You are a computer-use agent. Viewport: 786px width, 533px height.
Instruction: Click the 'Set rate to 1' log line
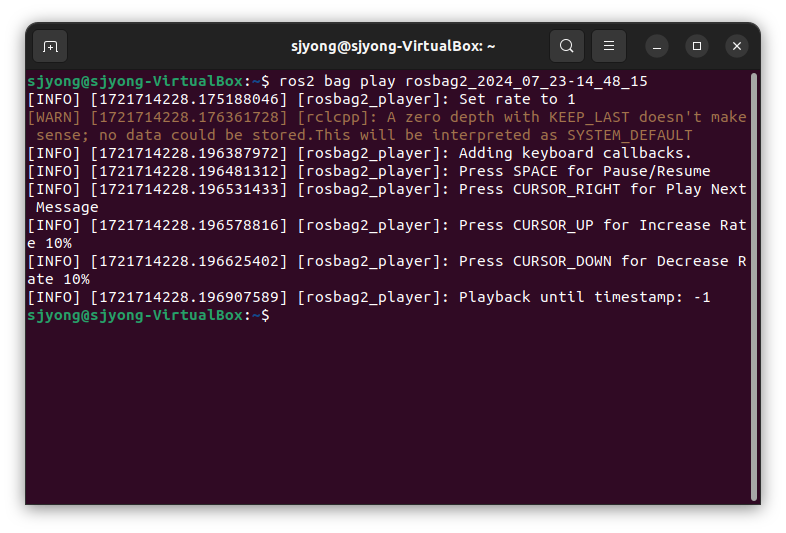(x=301, y=99)
